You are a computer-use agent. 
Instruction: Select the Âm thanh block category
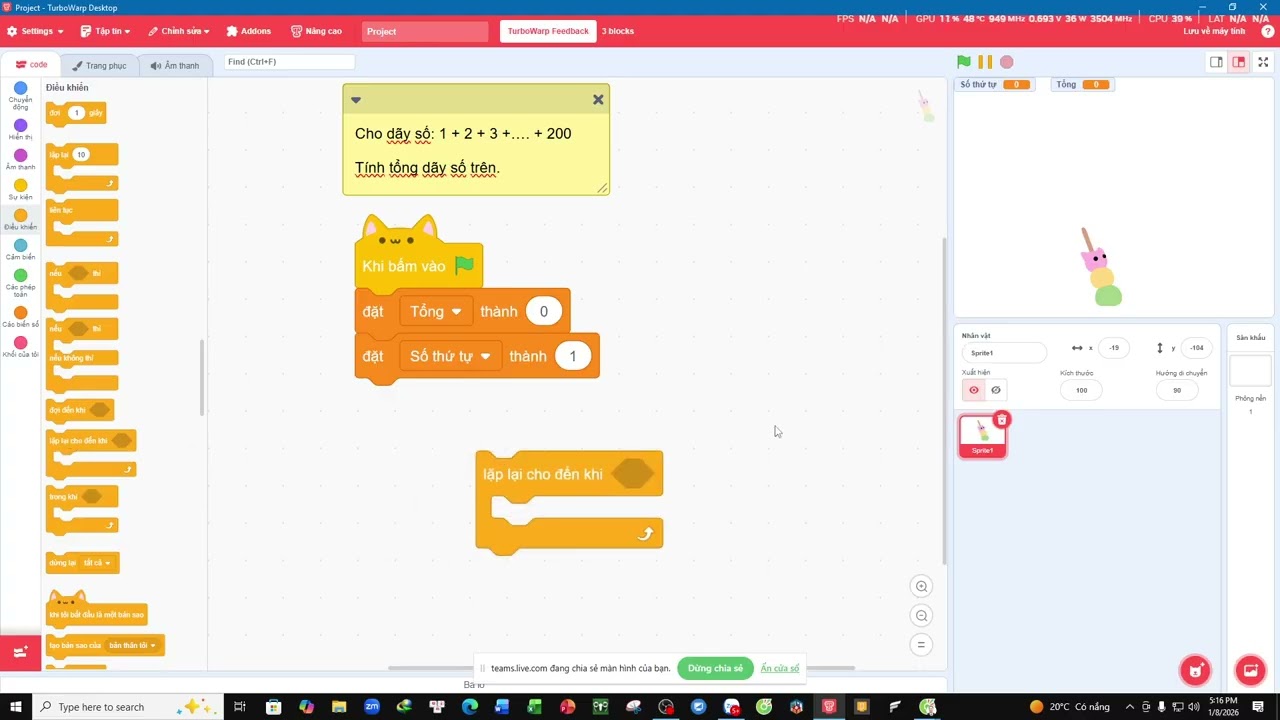pos(20,160)
